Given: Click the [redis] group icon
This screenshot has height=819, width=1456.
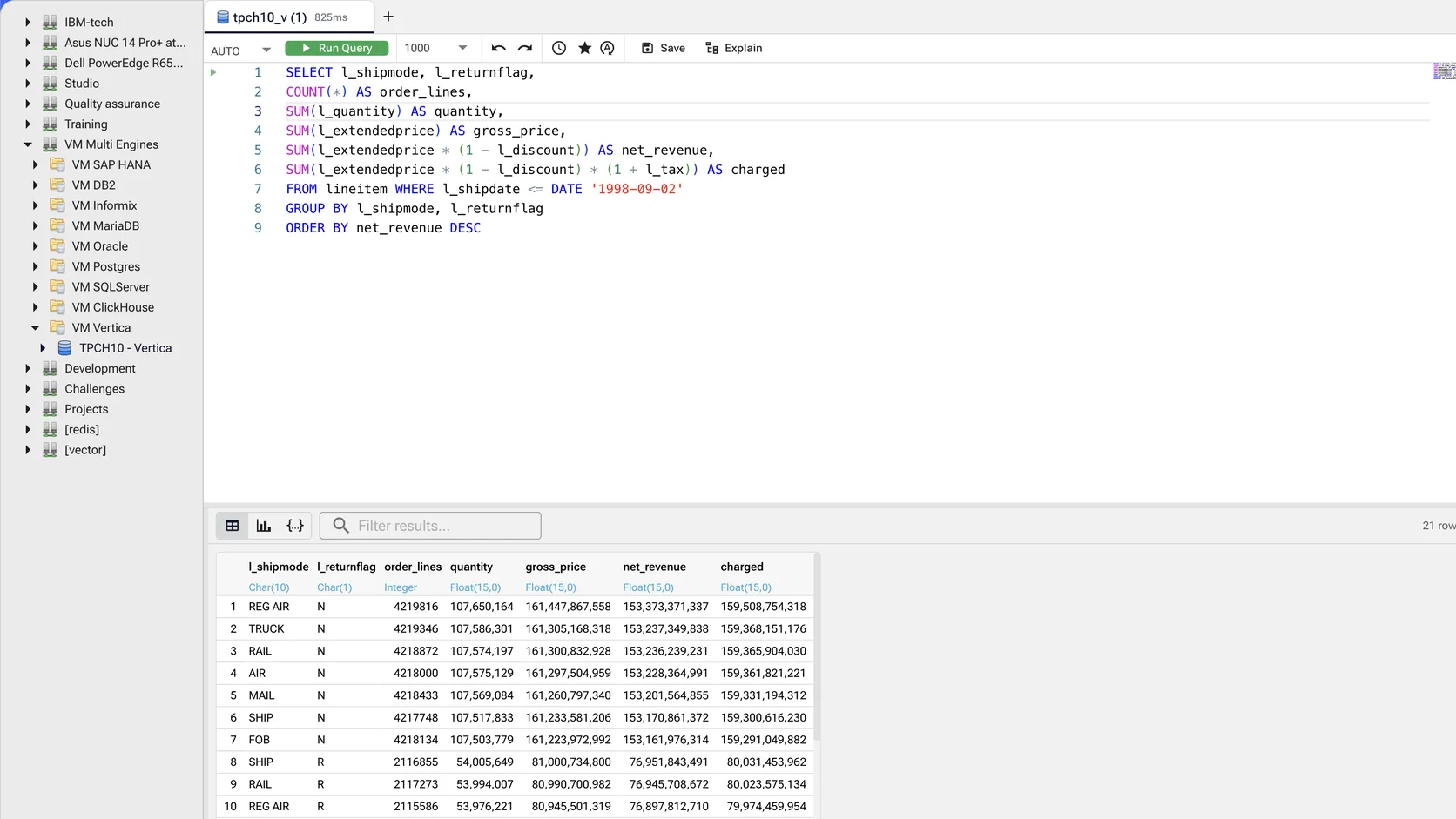Looking at the screenshot, I should click(50, 429).
